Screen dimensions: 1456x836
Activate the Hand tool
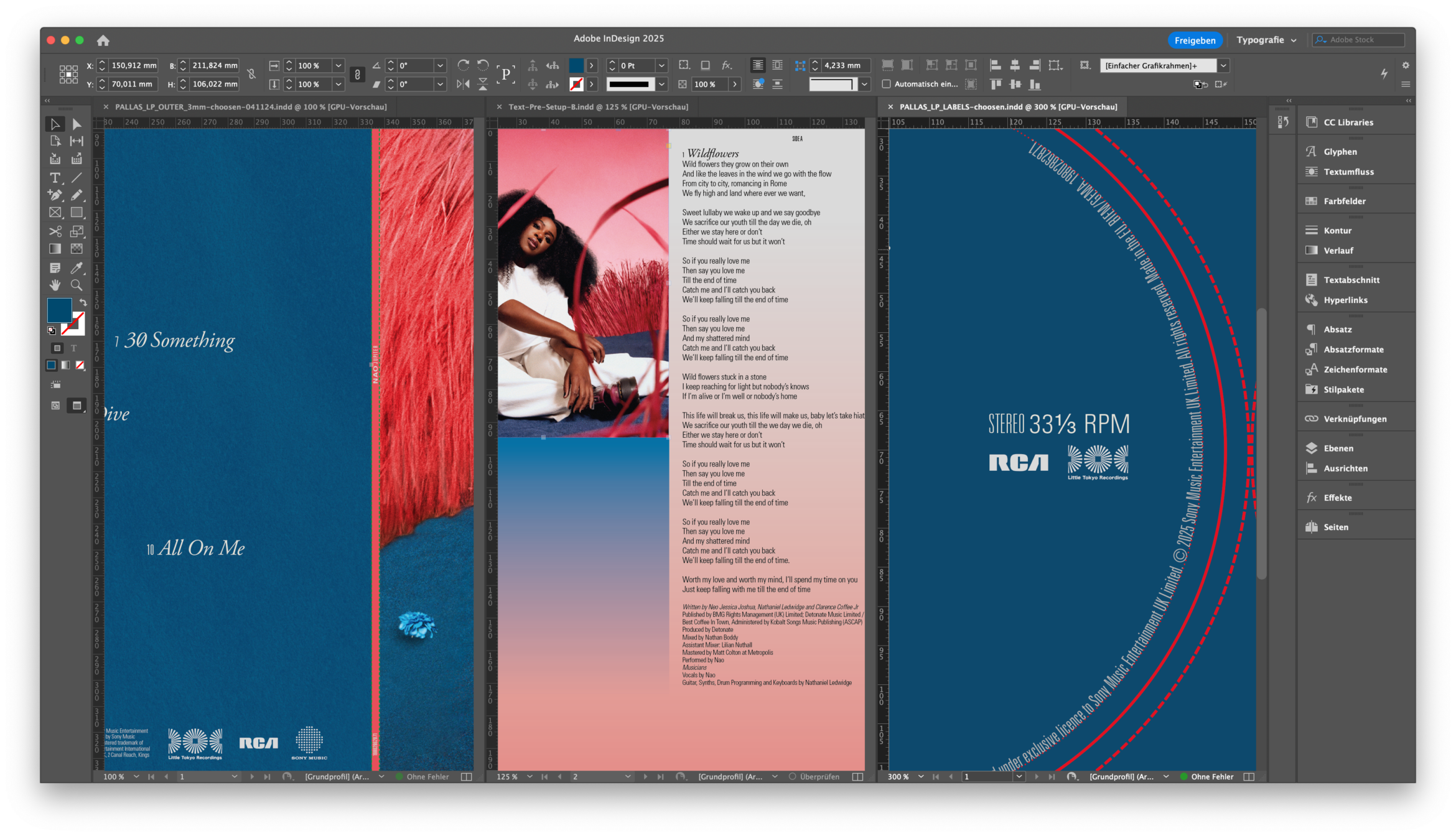55,286
